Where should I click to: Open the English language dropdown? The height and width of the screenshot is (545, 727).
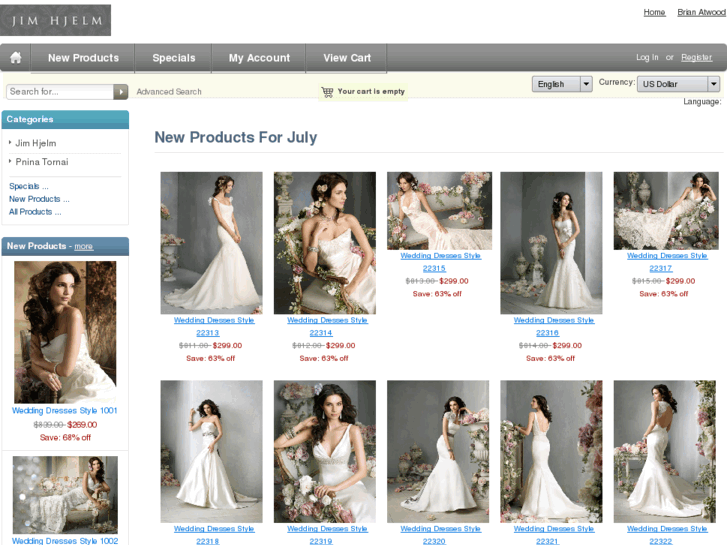click(x=562, y=84)
